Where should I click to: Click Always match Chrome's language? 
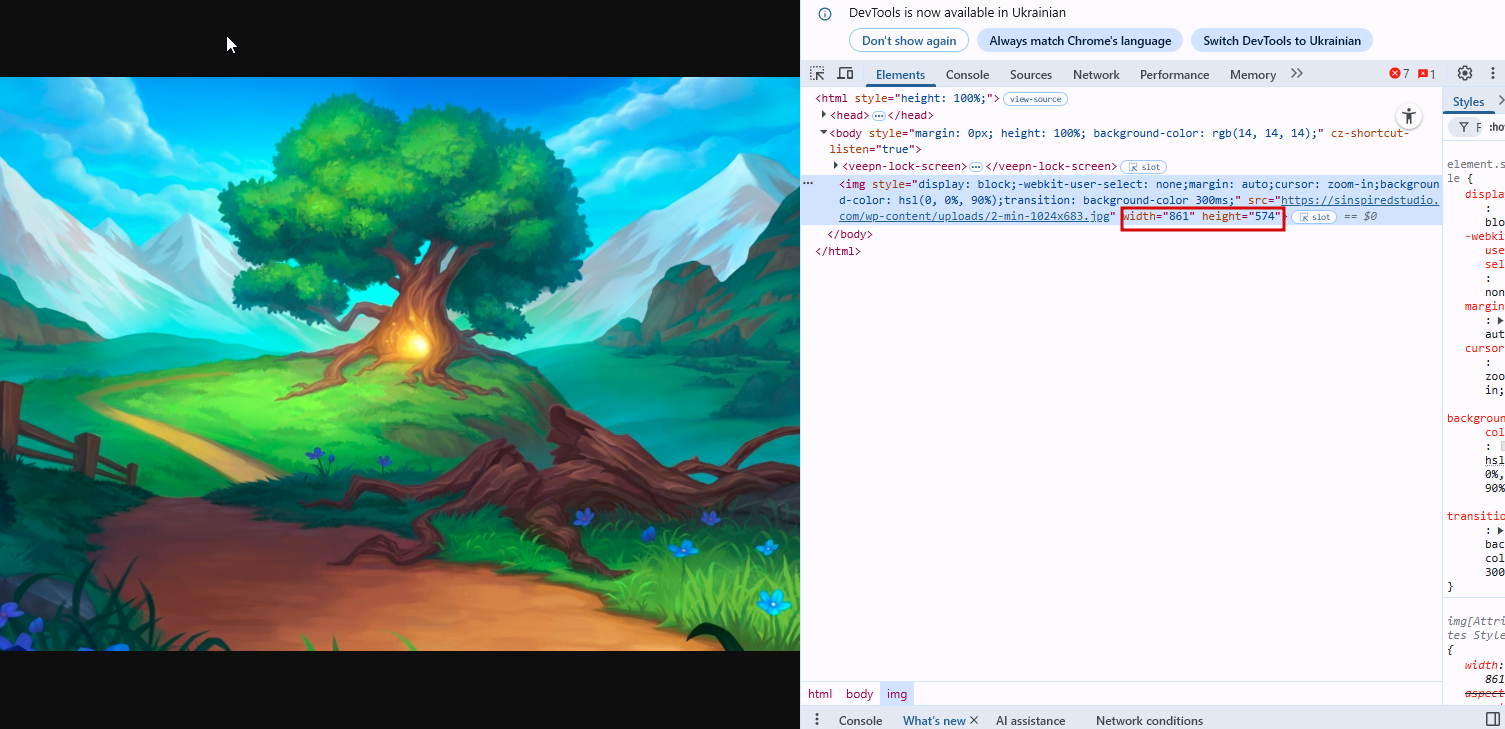click(x=1080, y=41)
